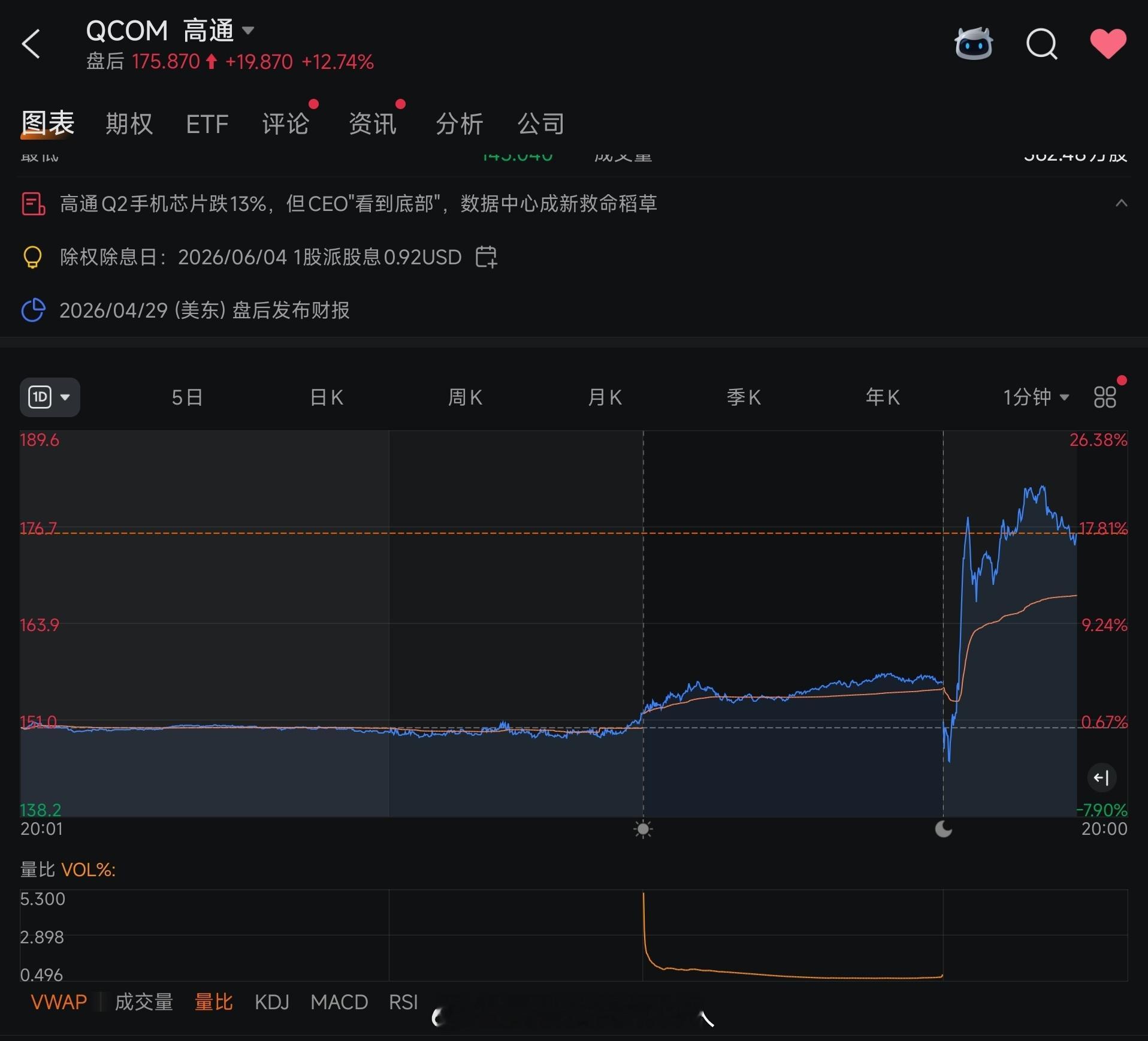Open the 1分钟 interval dropdown
Screen dimensions: 1148x1041
pyautogui.click(x=1036, y=397)
